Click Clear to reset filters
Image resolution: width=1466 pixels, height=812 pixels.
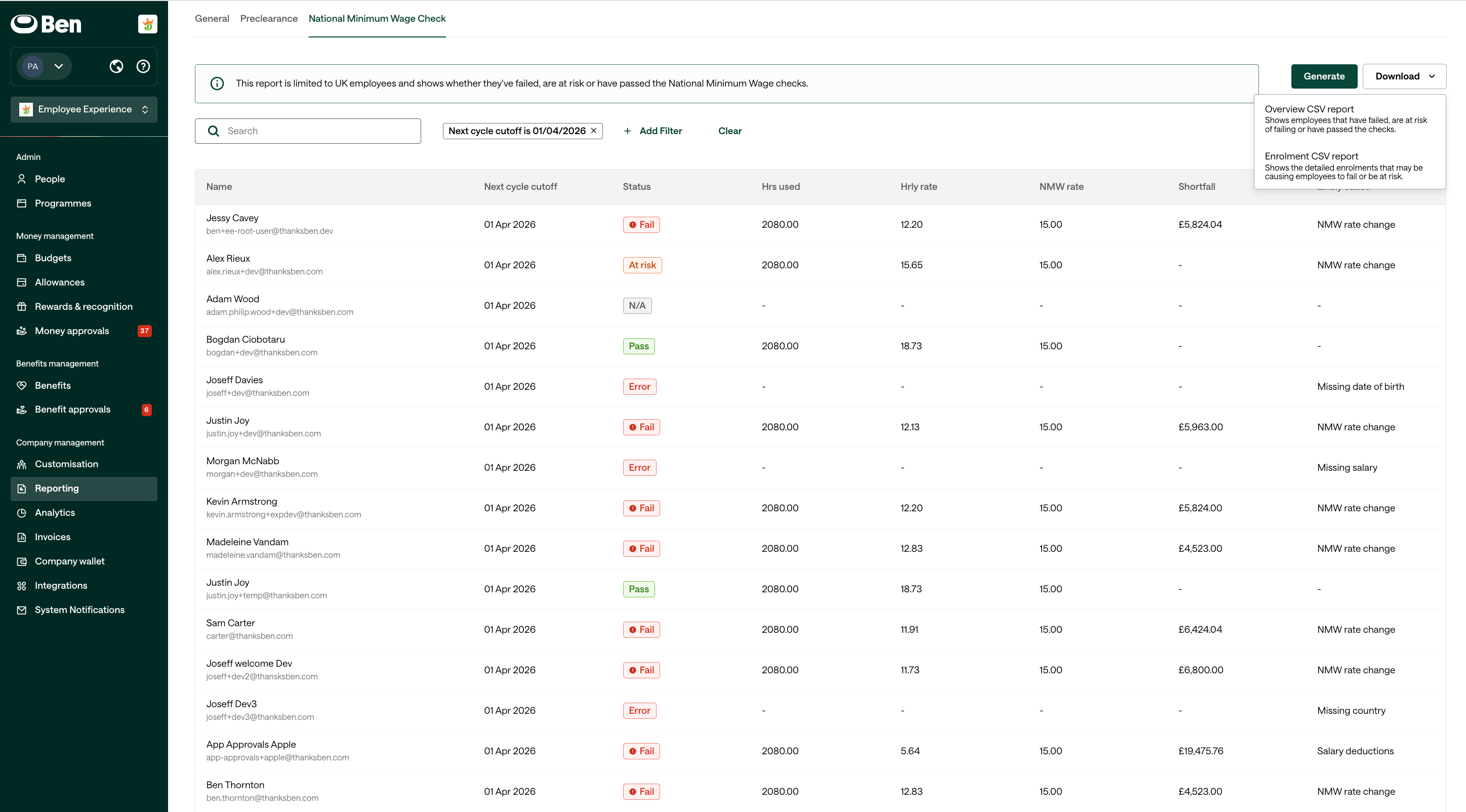(x=729, y=131)
